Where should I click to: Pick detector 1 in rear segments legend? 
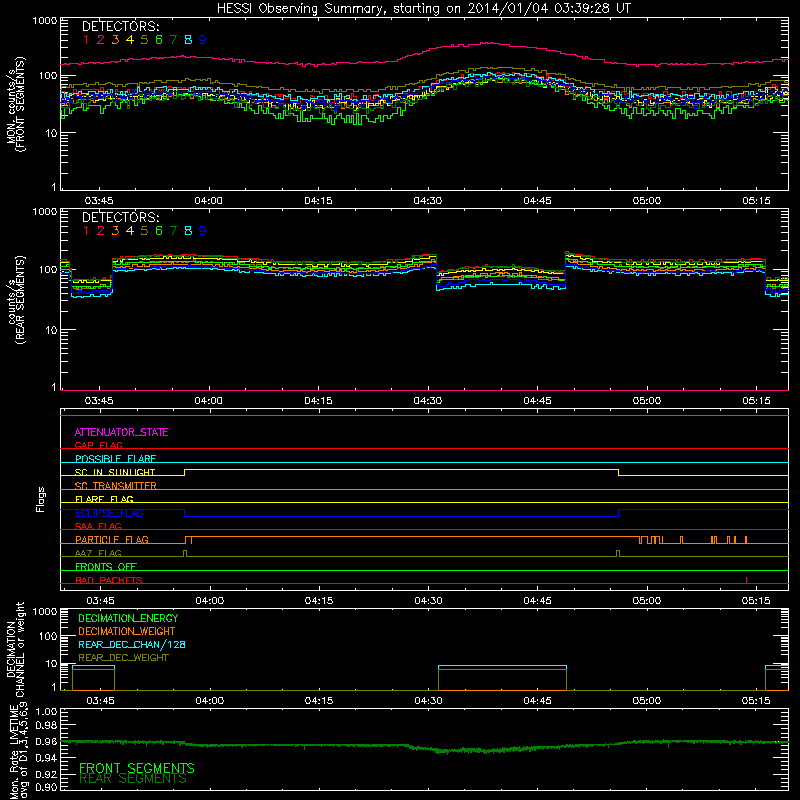[x=86, y=231]
